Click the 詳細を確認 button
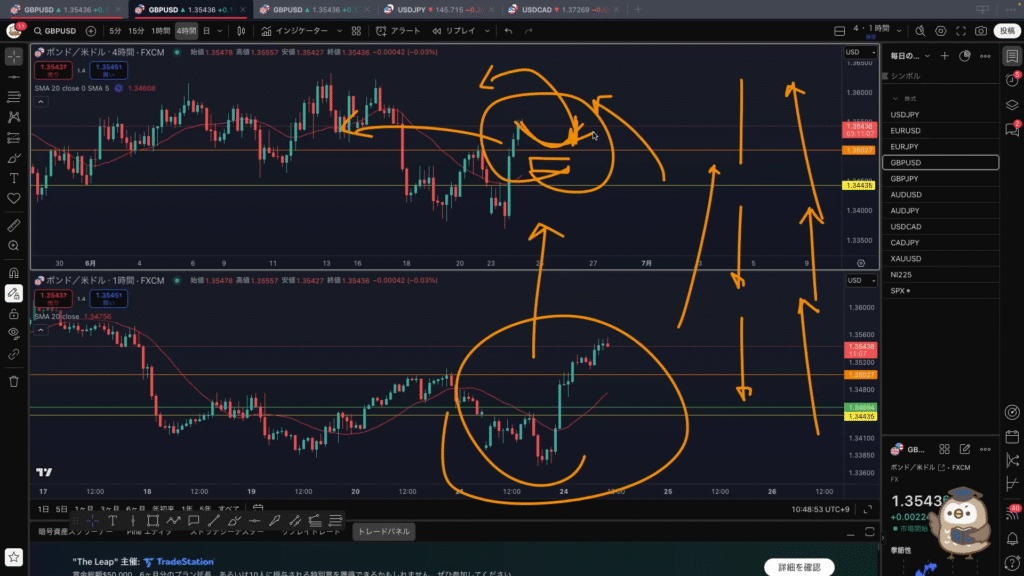Viewport: 1024px width, 576px height. [799, 567]
